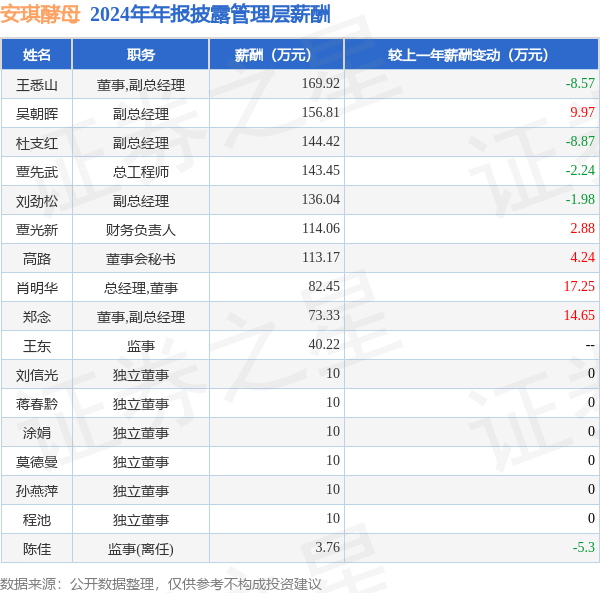Click the 职务 column header

click(x=140, y=55)
